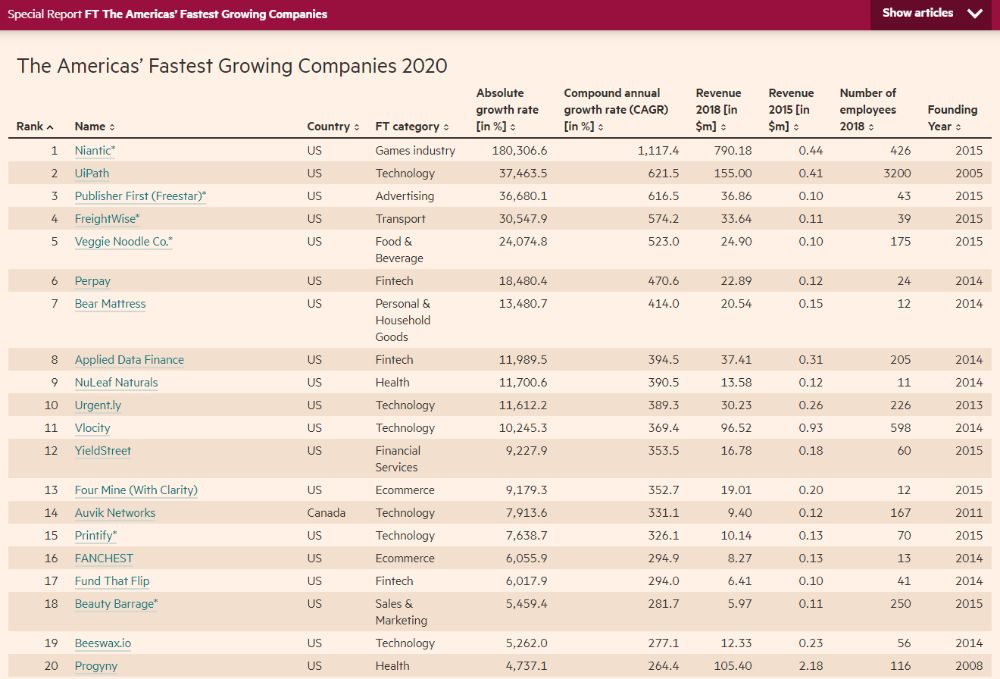The width and height of the screenshot is (1000, 679).
Task: Open the FANCHEST company link
Action: pos(104,559)
